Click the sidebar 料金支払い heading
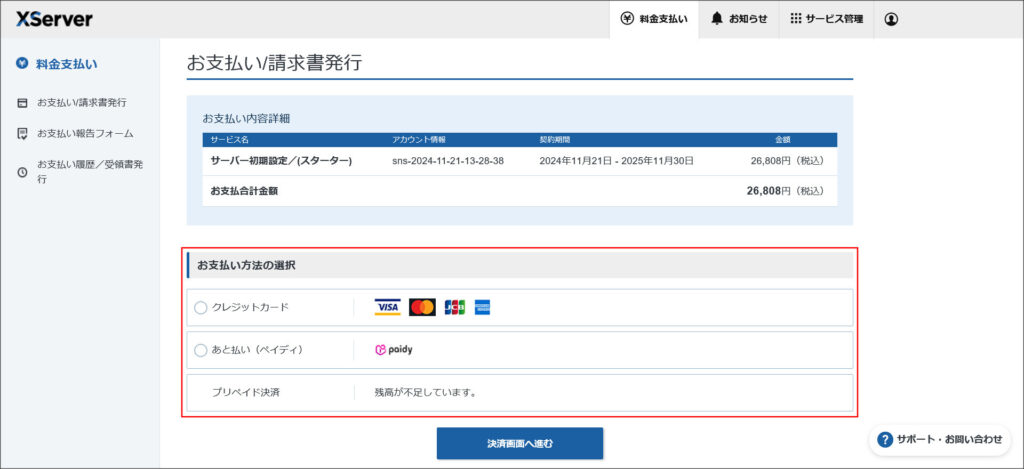The width and height of the screenshot is (1024, 469). (67, 64)
